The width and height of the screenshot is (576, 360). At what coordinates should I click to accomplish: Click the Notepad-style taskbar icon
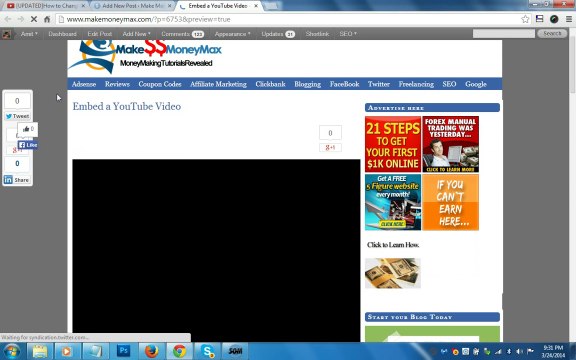tap(95, 351)
